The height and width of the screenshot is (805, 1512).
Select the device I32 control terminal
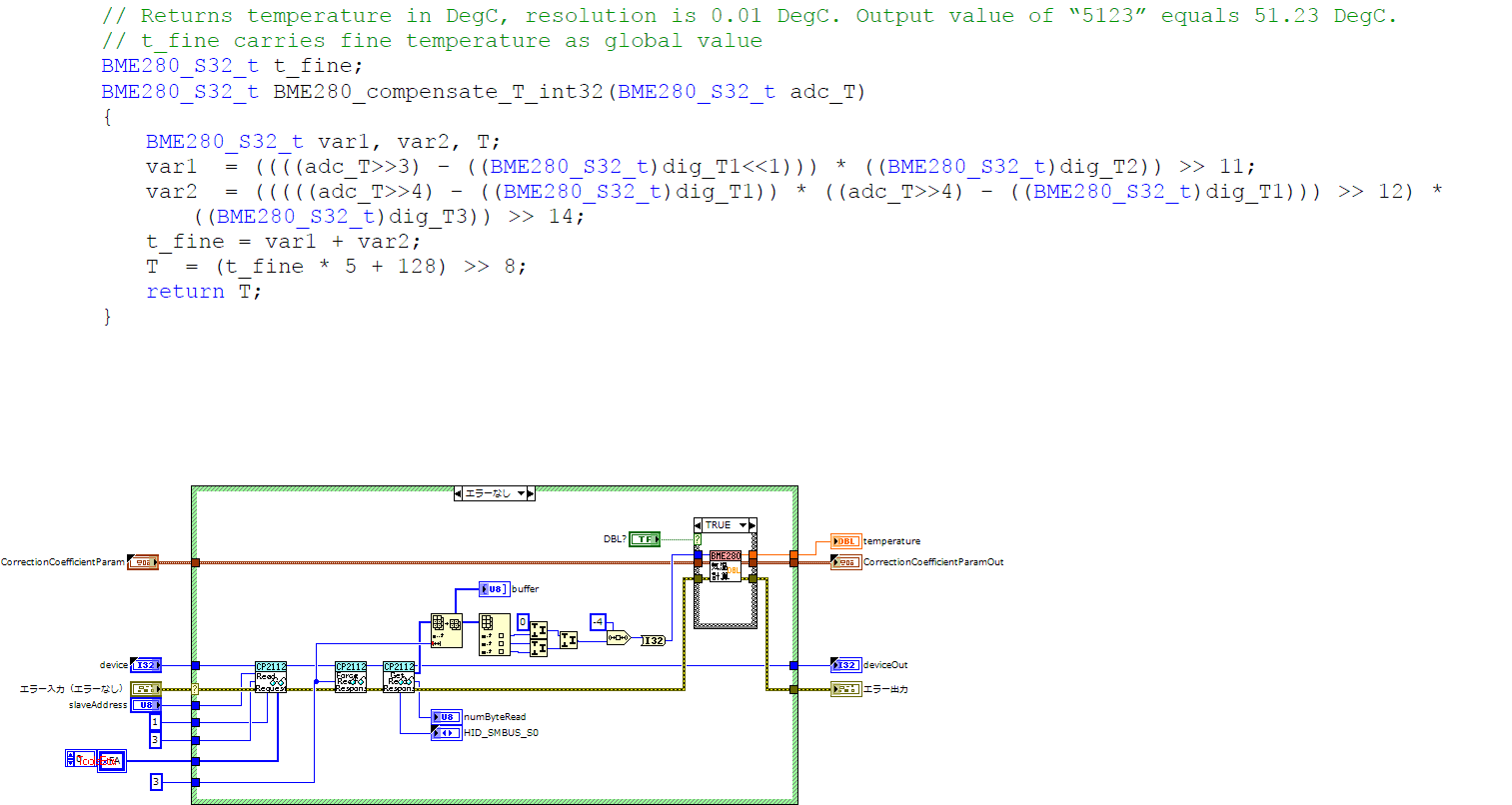(x=145, y=665)
